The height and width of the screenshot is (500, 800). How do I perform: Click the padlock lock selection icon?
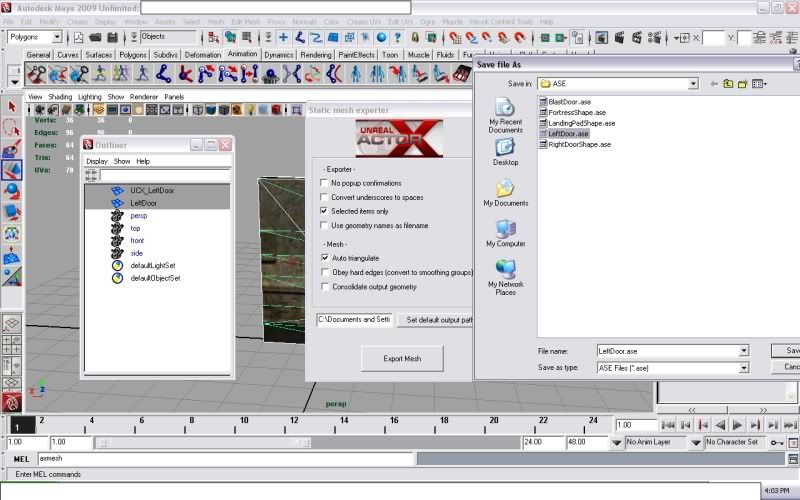(415, 37)
